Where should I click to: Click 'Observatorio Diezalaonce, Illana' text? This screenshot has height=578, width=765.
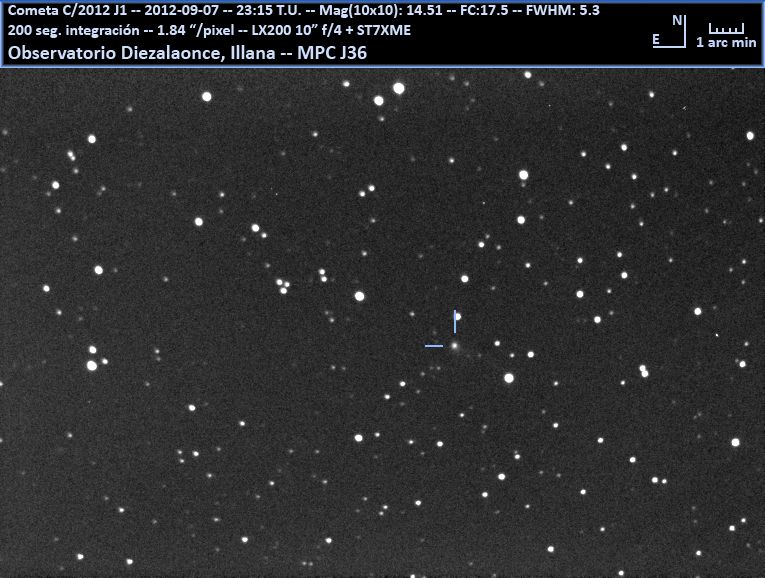[x=141, y=53]
